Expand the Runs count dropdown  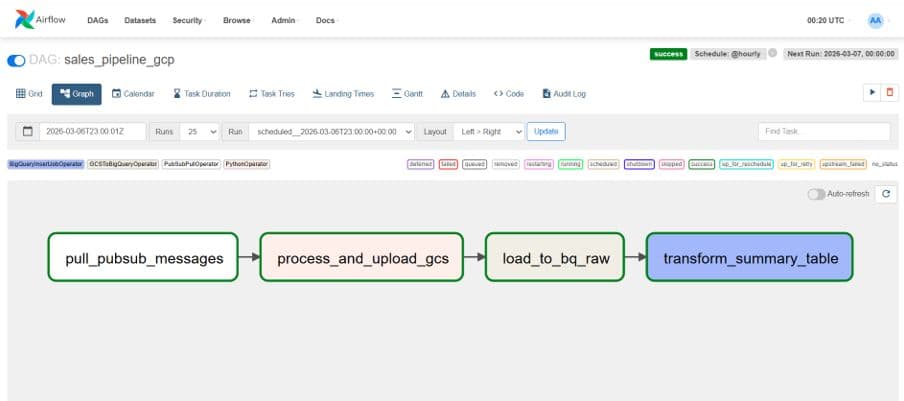[200, 131]
